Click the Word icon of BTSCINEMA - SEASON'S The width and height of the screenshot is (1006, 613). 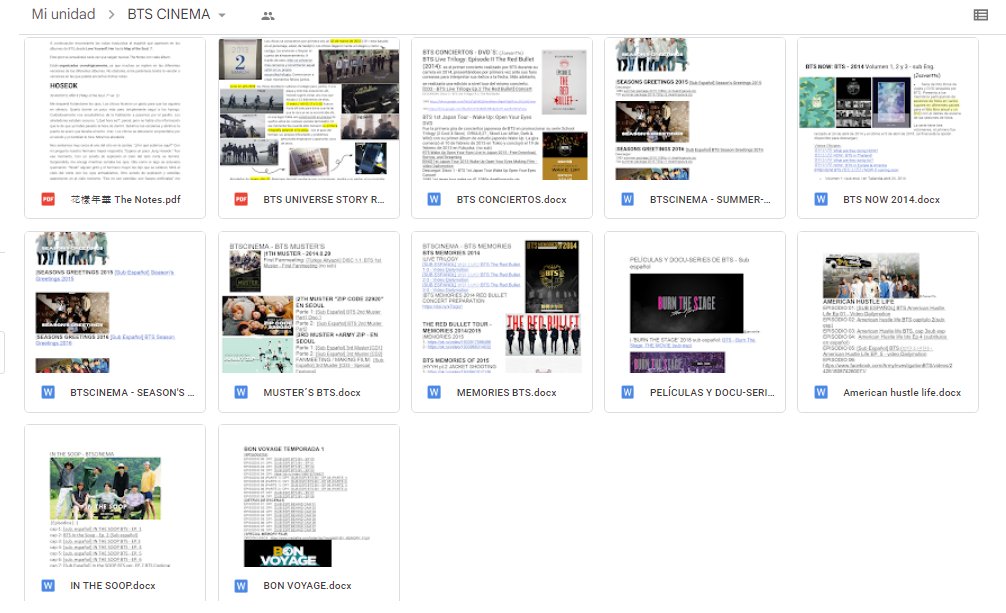[48, 392]
